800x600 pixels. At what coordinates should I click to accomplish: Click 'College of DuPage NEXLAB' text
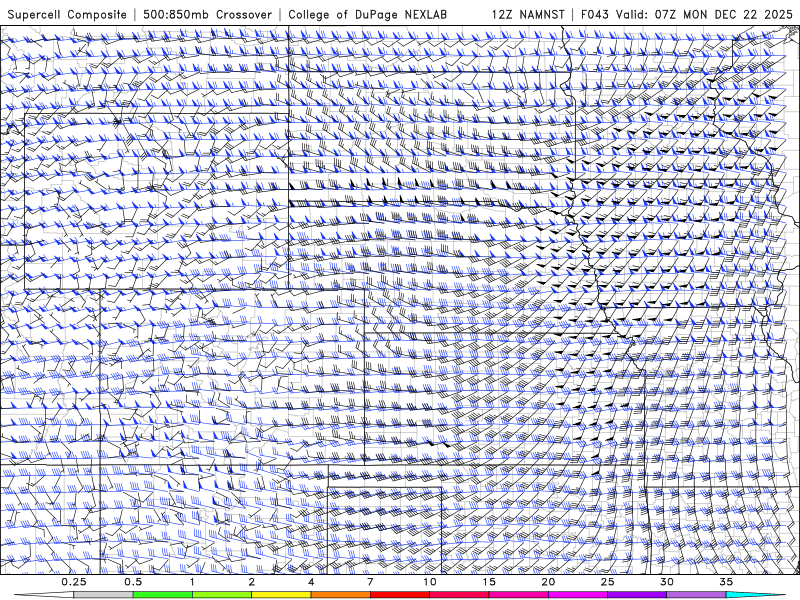(367, 14)
